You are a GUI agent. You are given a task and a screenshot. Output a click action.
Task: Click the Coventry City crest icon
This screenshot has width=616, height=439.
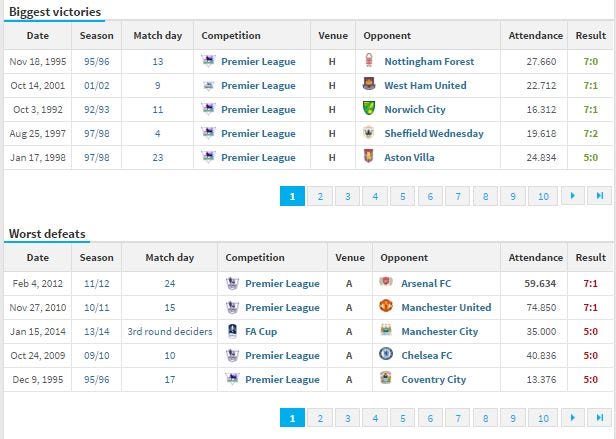pyautogui.click(x=386, y=378)
